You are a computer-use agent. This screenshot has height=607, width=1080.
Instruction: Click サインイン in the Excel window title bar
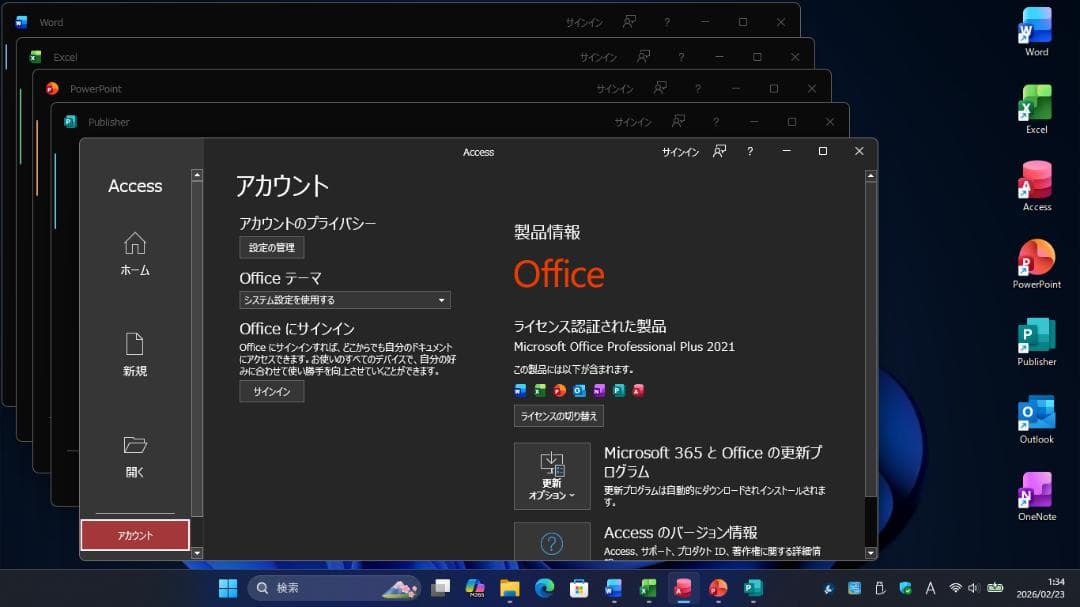tap(598, 57)
